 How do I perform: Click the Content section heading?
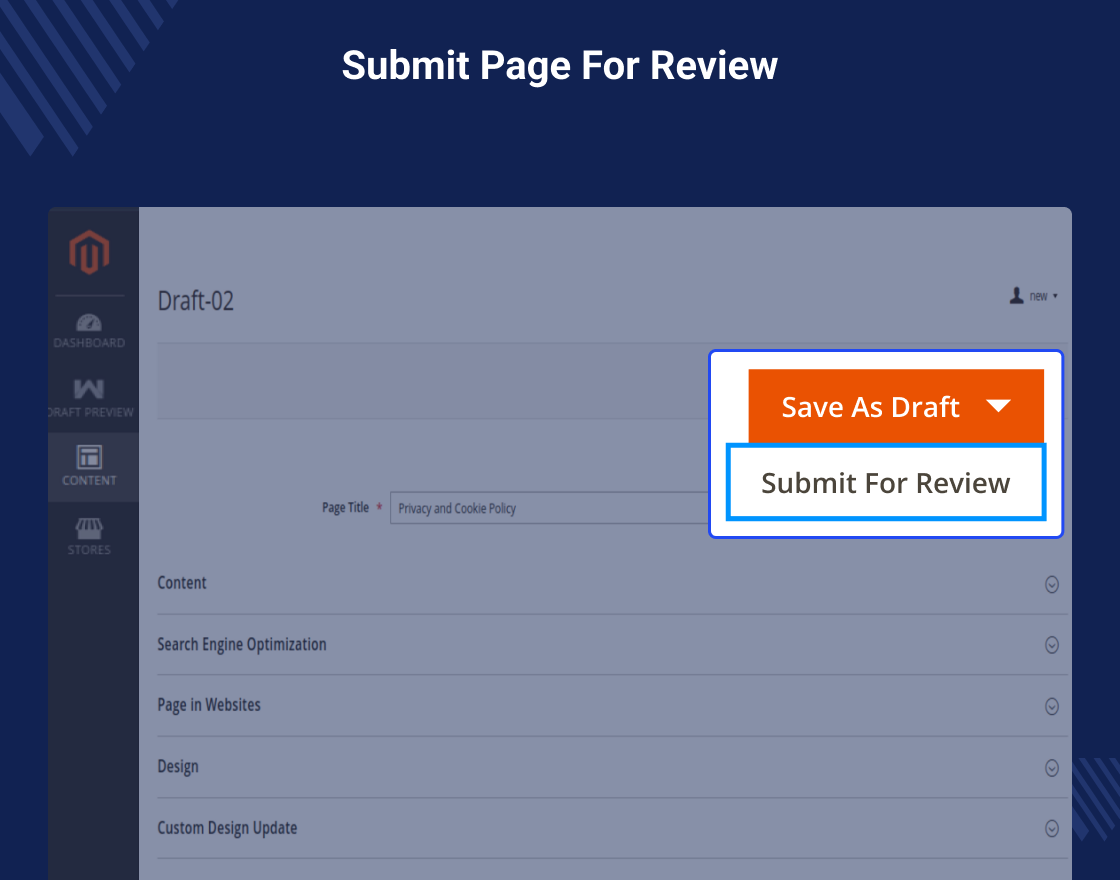(x=181, y=583)
